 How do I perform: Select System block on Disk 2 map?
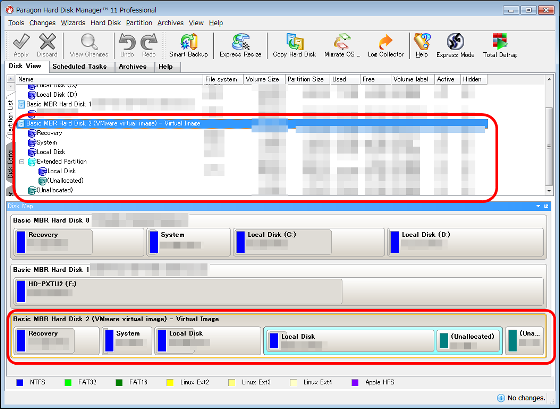coord(128,340)
